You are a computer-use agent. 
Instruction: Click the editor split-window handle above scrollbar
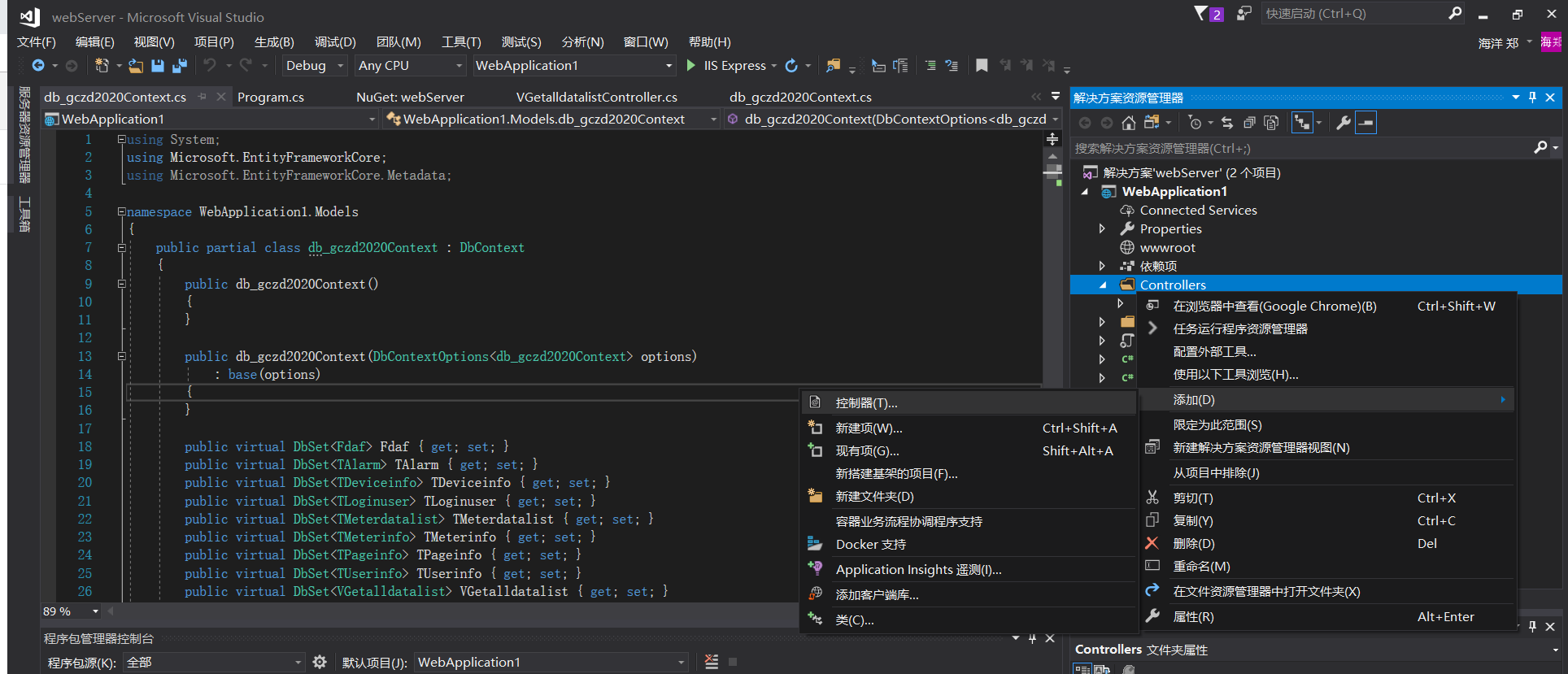[x=1053, y=139]
